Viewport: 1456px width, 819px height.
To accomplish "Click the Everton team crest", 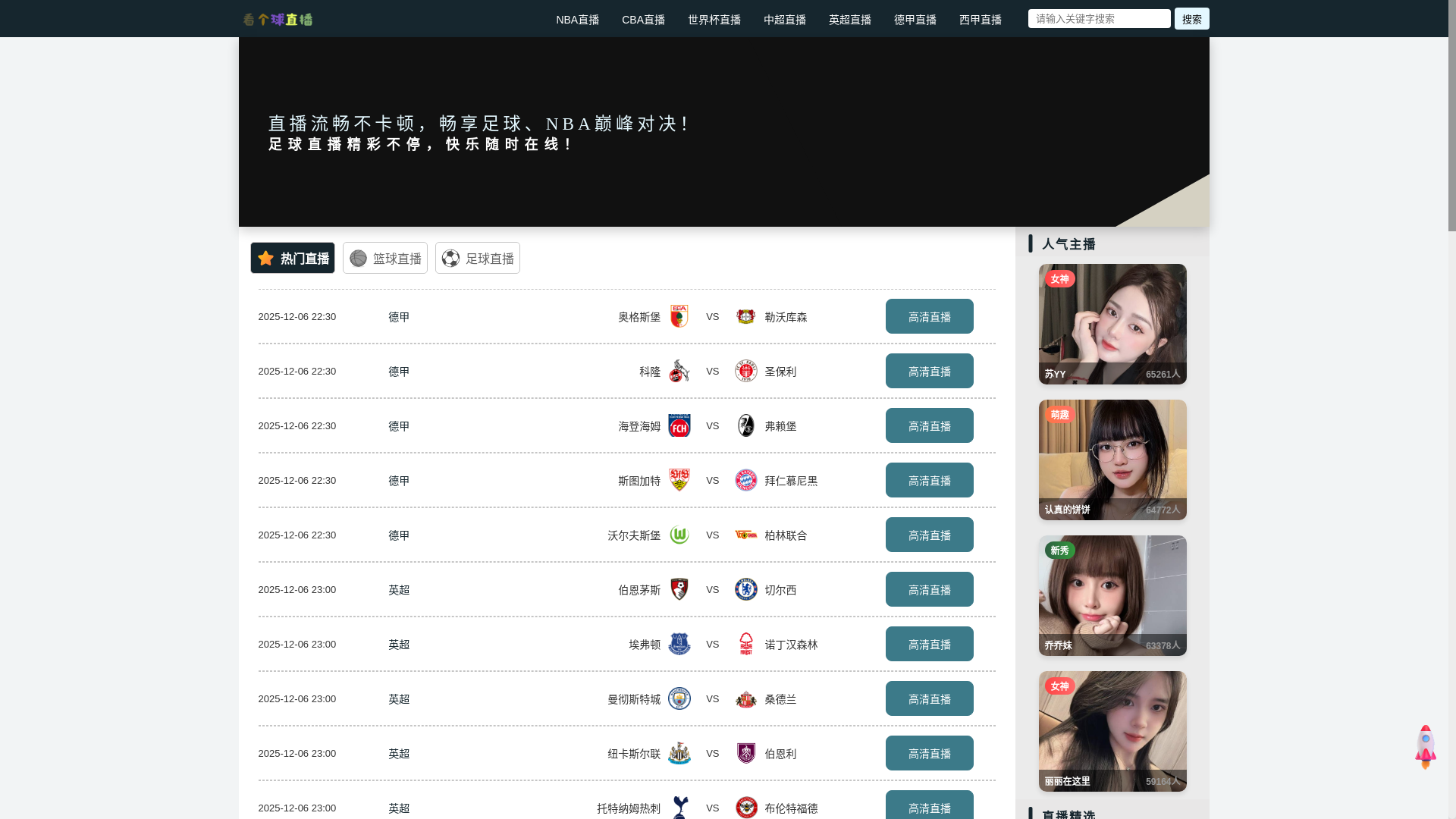I will coord(679,644).
